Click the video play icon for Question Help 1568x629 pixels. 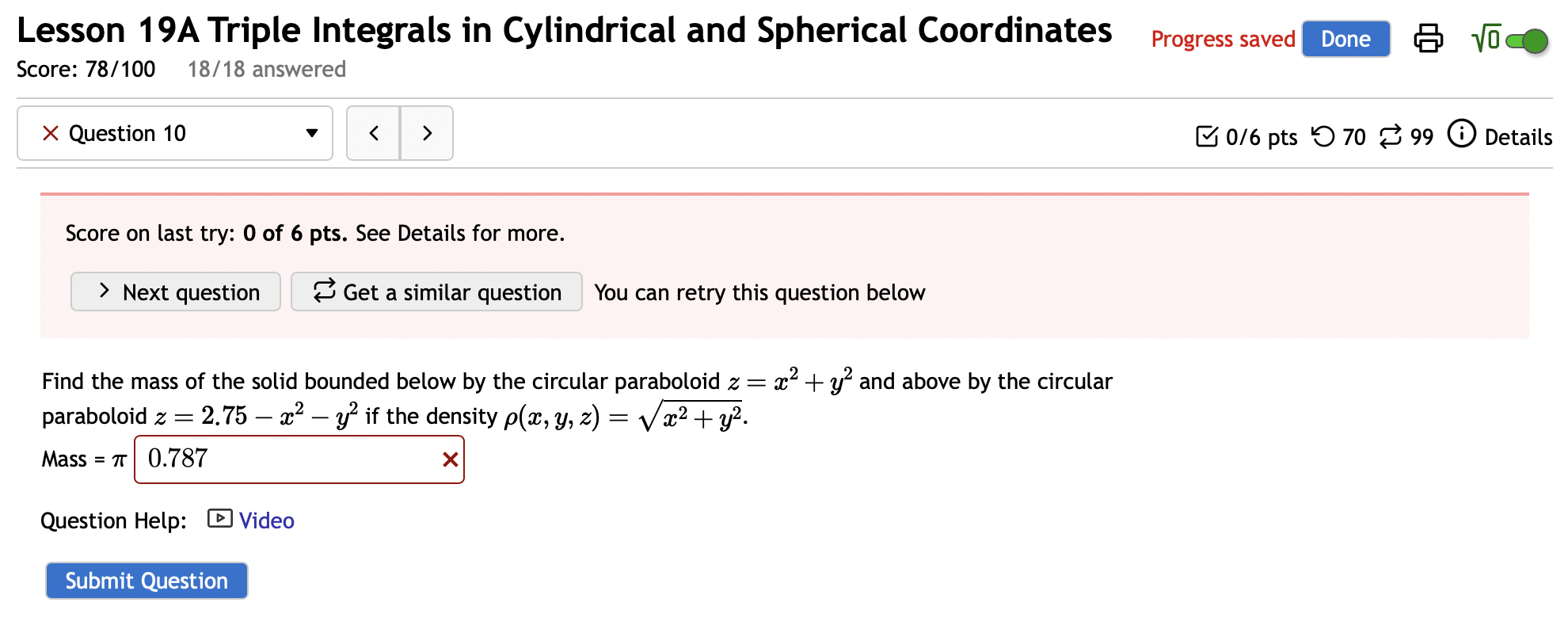(219, 520)
